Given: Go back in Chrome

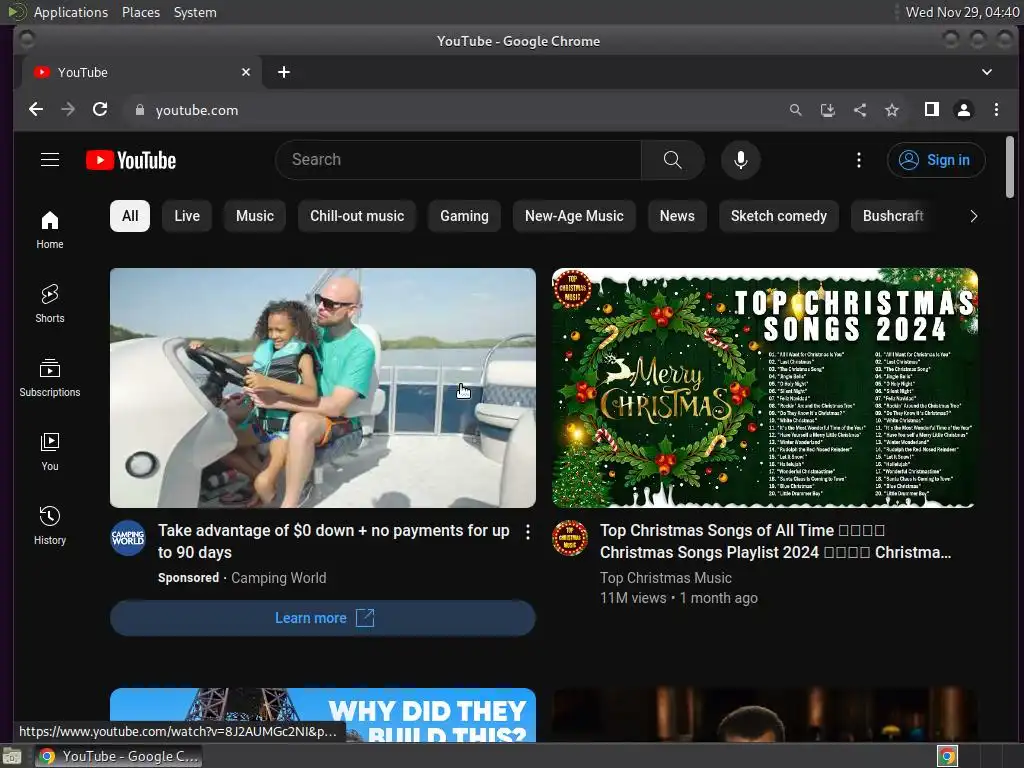Looking at the screenshot, I should click(x=36, y=110).
